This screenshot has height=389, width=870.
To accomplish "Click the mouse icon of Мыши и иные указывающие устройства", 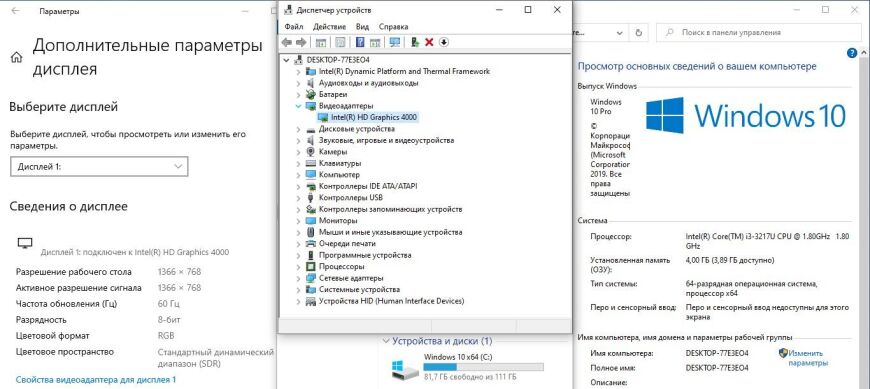I will pos(311,232).
